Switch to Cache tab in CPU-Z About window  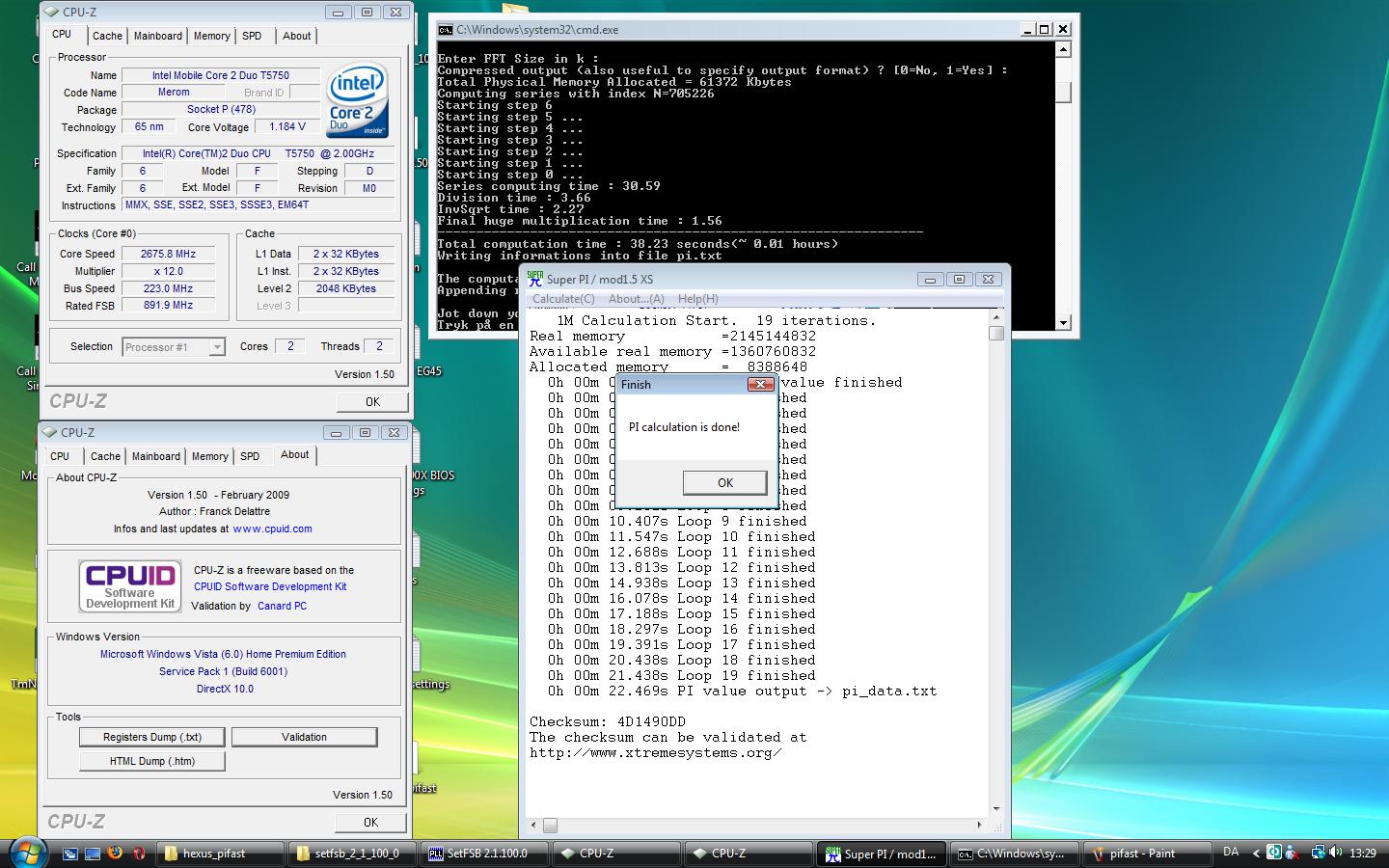point(105,456)
